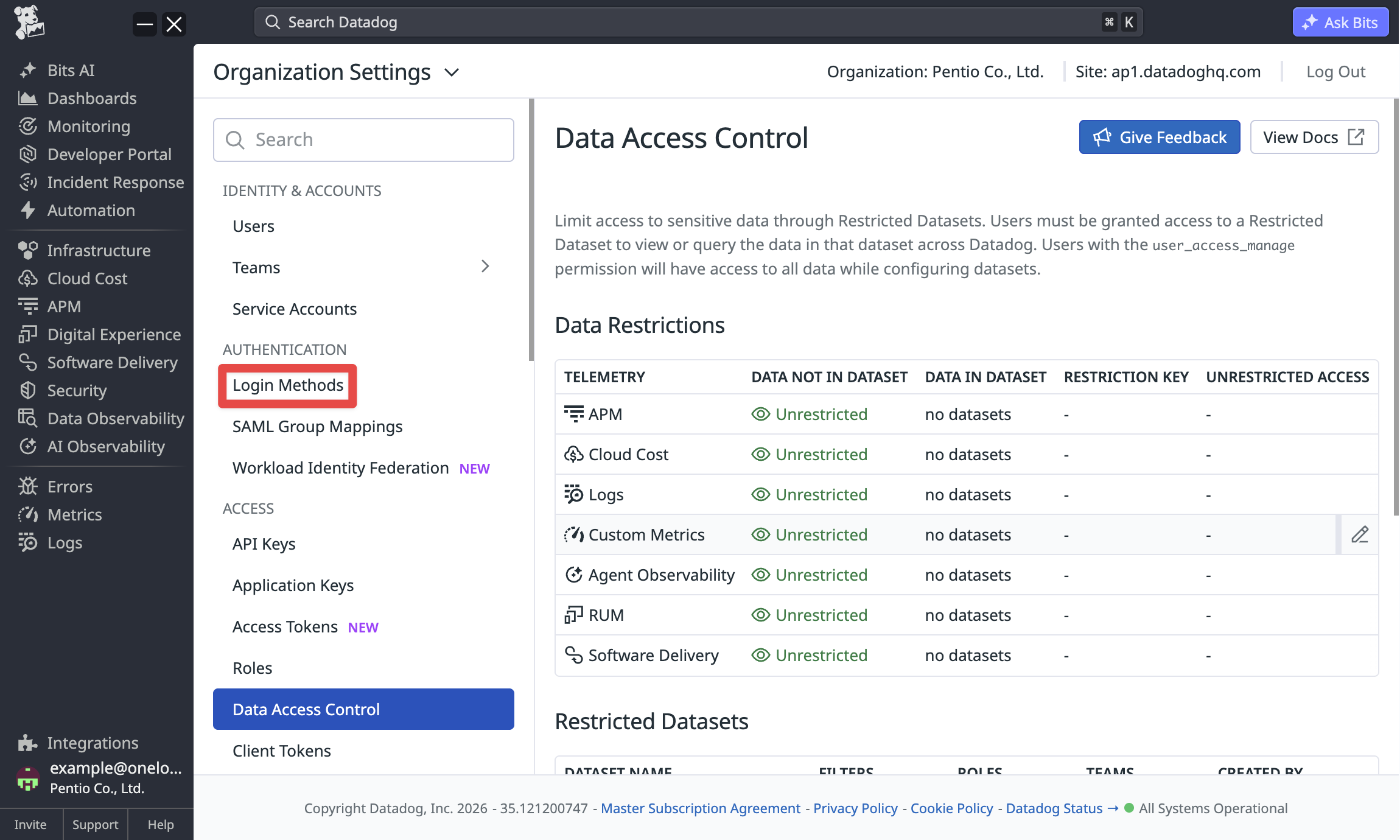Click the Datadog dog logo
Screen dimensions: 1400x840
(29, 23)
